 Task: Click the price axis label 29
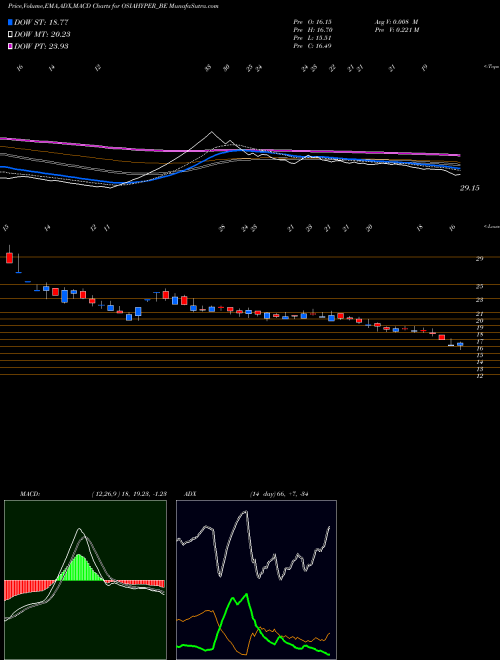point(479,259)
